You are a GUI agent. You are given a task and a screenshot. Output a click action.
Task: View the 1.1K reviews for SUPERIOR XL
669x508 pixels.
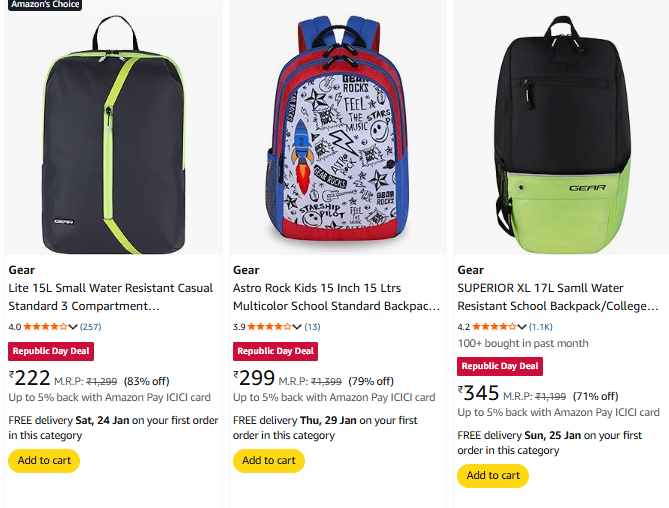pos(540,327)
